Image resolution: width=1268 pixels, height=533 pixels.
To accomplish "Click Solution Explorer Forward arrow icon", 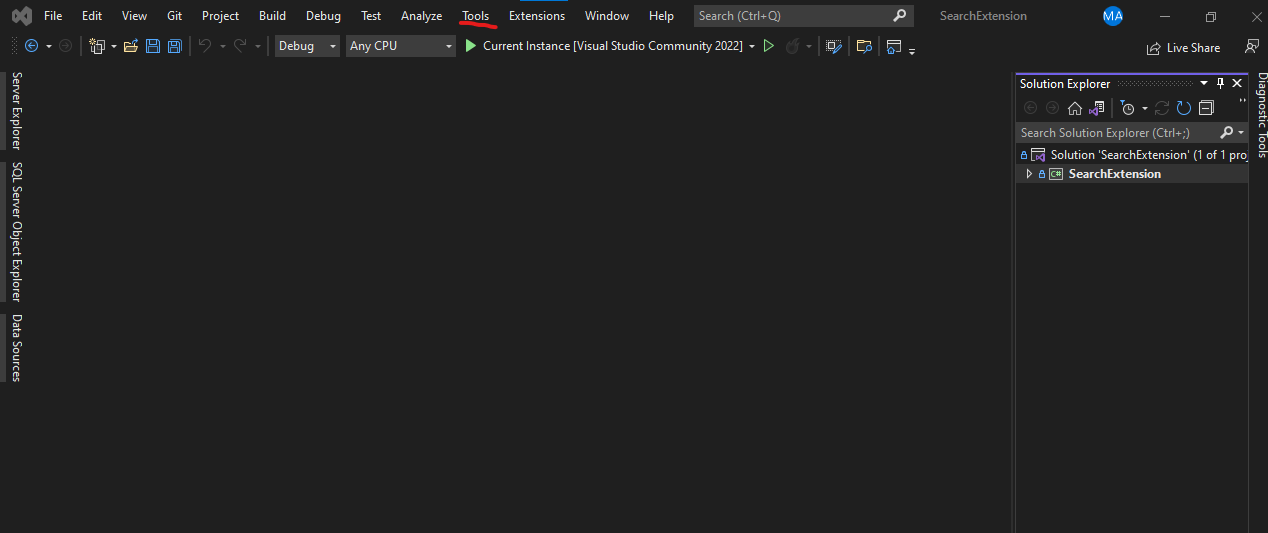I will (1052, 108).
